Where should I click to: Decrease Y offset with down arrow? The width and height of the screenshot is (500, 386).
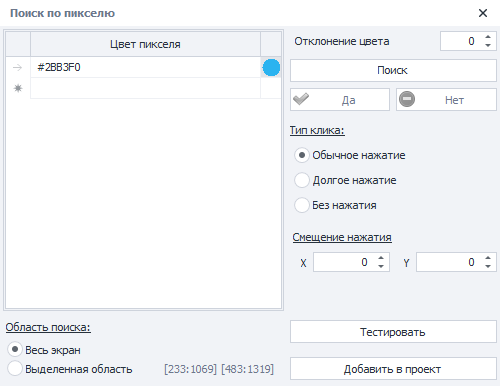point(488,266)
